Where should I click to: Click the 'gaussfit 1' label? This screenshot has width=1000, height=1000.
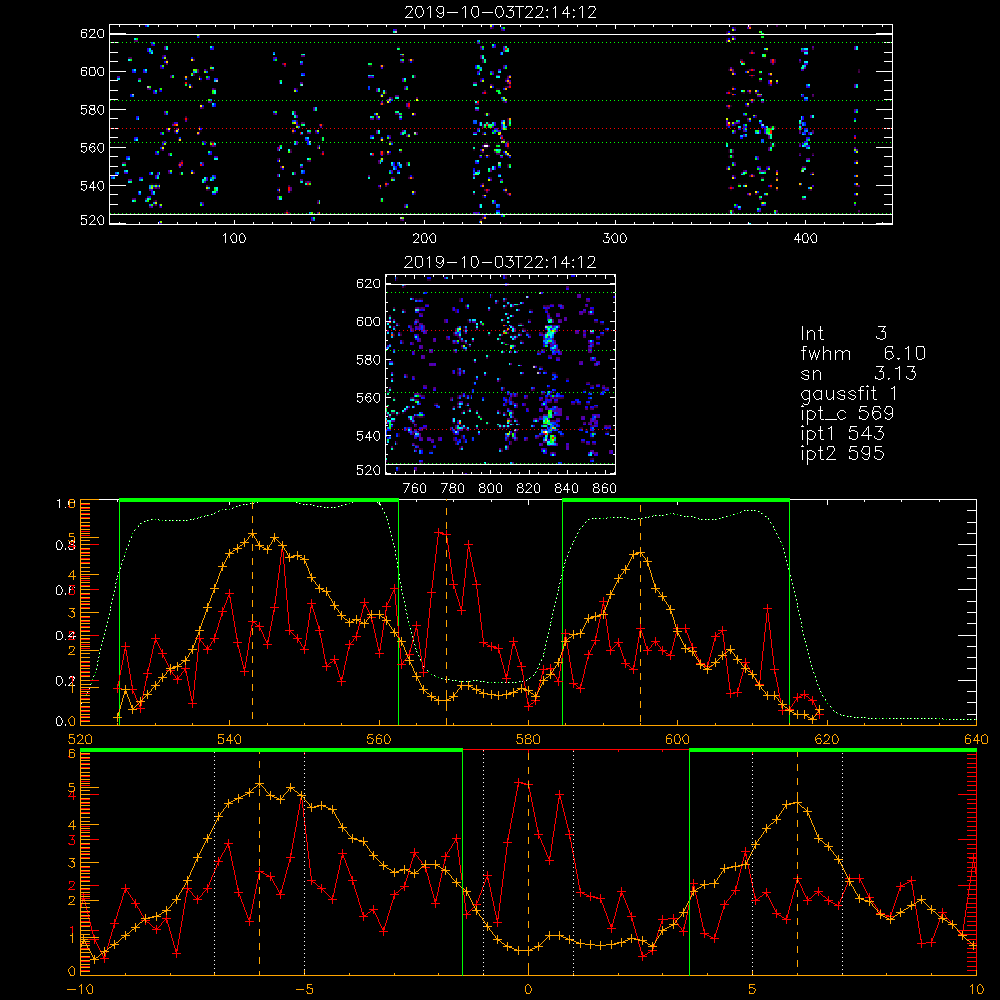pos(849,393)
